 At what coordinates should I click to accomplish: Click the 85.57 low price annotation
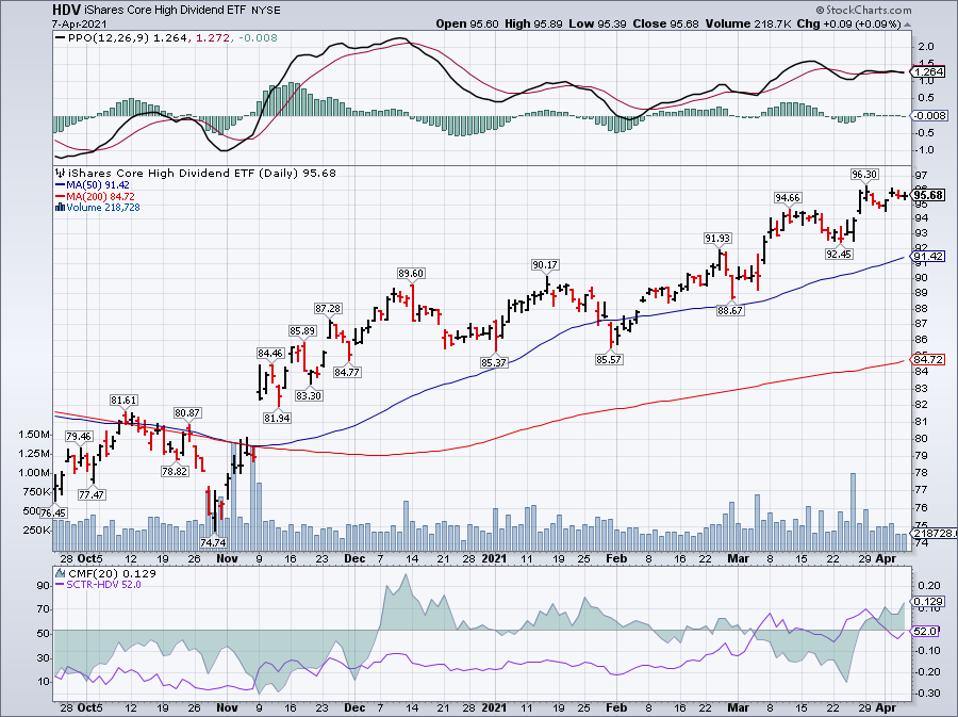[609, 360]
